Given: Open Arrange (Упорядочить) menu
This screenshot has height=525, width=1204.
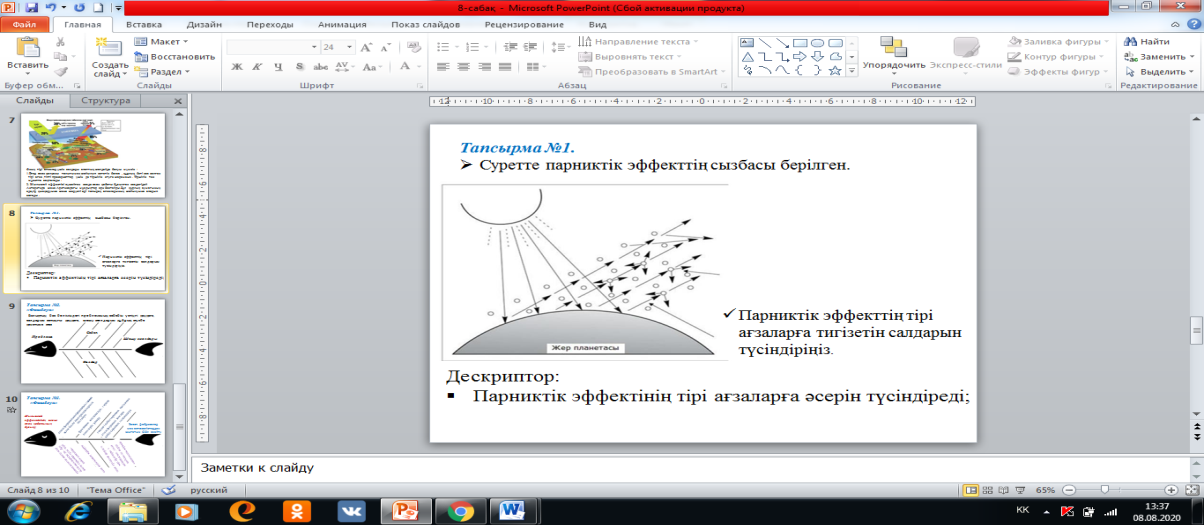Looking at the screenshot, I should [x=893, y=55].
